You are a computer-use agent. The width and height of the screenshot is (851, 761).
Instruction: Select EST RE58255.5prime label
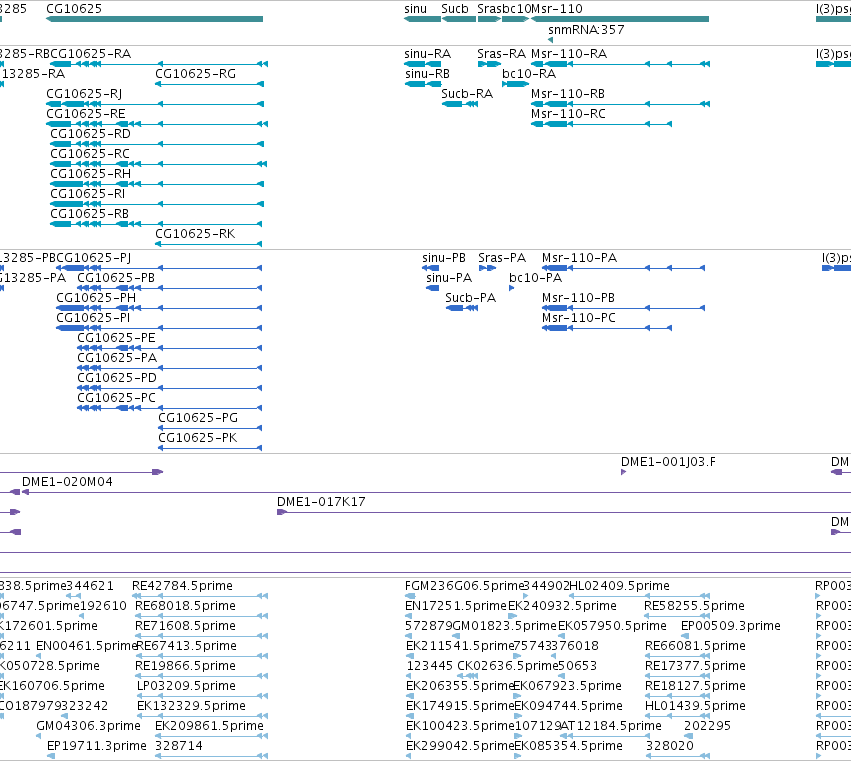pos(694,606)
